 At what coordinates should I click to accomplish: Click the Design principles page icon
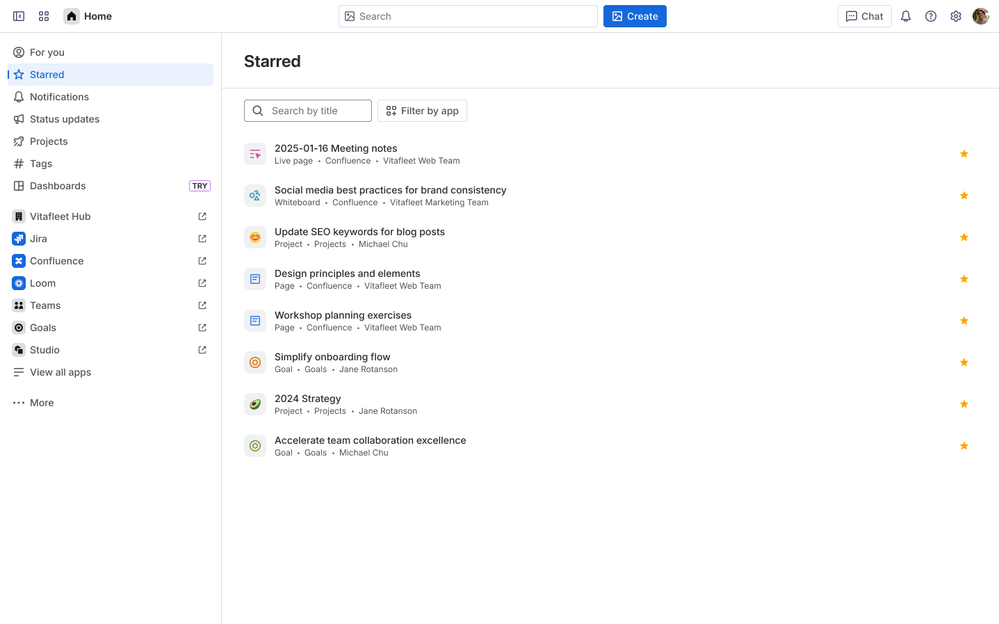(255, 279)
